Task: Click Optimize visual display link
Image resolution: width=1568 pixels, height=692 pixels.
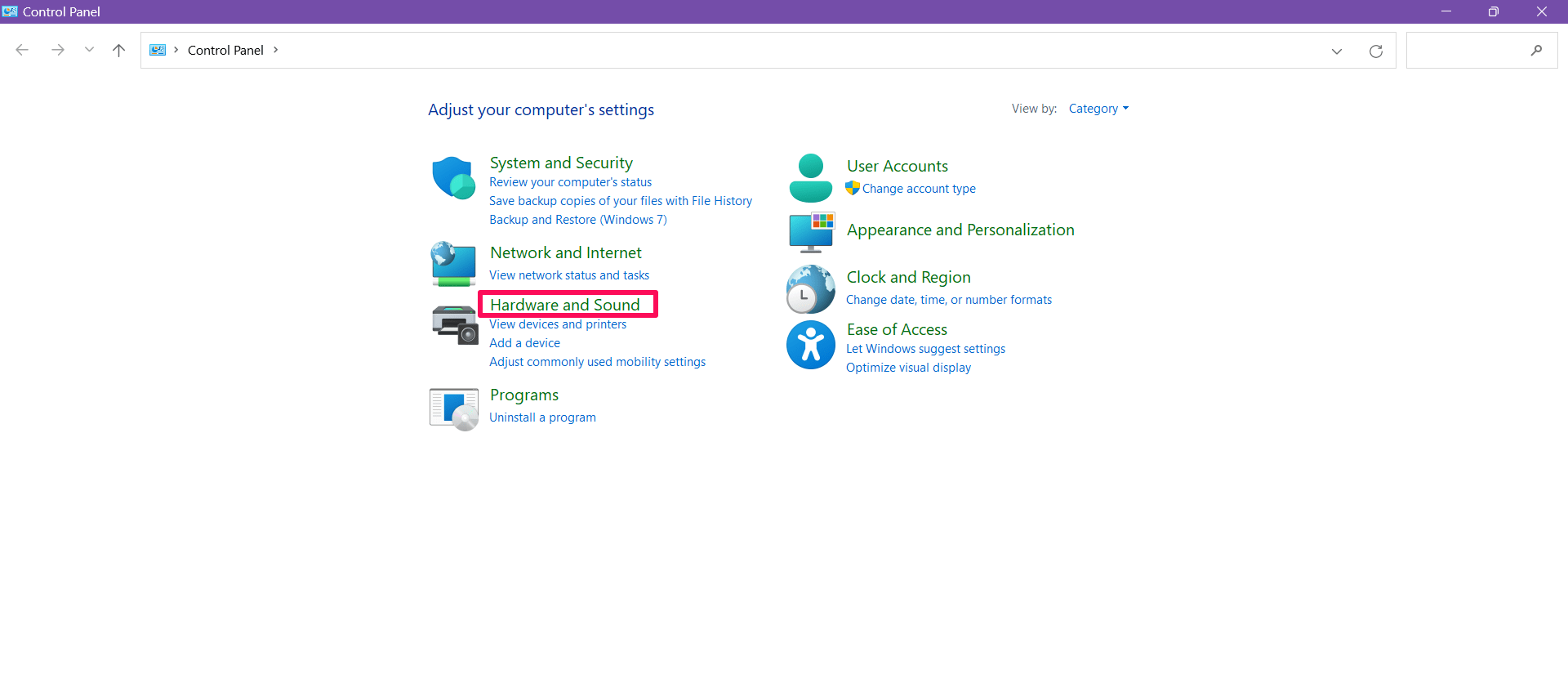Action: coord(908,368)
